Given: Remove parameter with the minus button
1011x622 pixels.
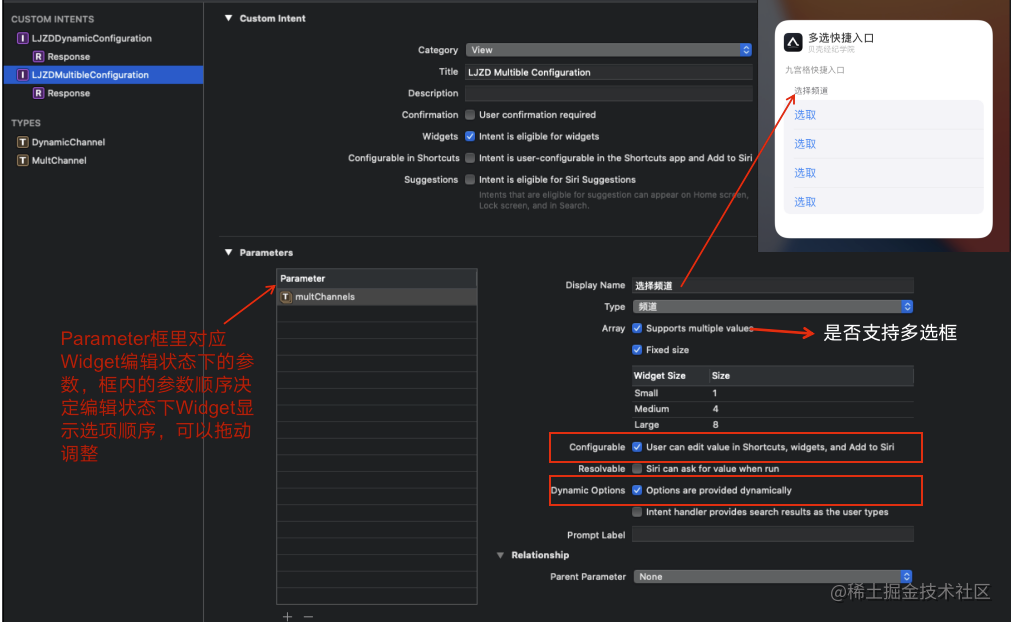Looking at the screenshot, I should tap(309, 617).
